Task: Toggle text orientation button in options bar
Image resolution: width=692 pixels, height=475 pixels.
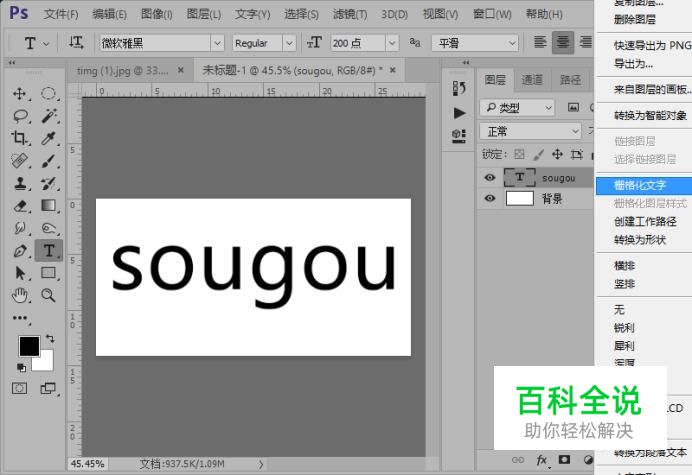Action: (x=76, y=43)
